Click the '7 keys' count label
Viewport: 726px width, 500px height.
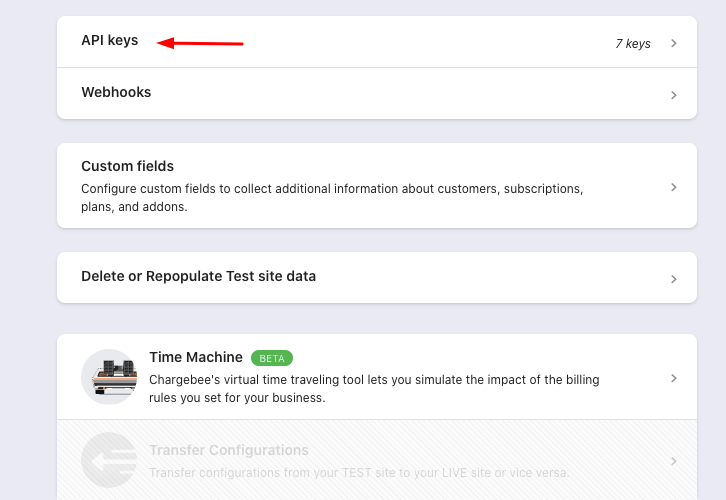632,44
